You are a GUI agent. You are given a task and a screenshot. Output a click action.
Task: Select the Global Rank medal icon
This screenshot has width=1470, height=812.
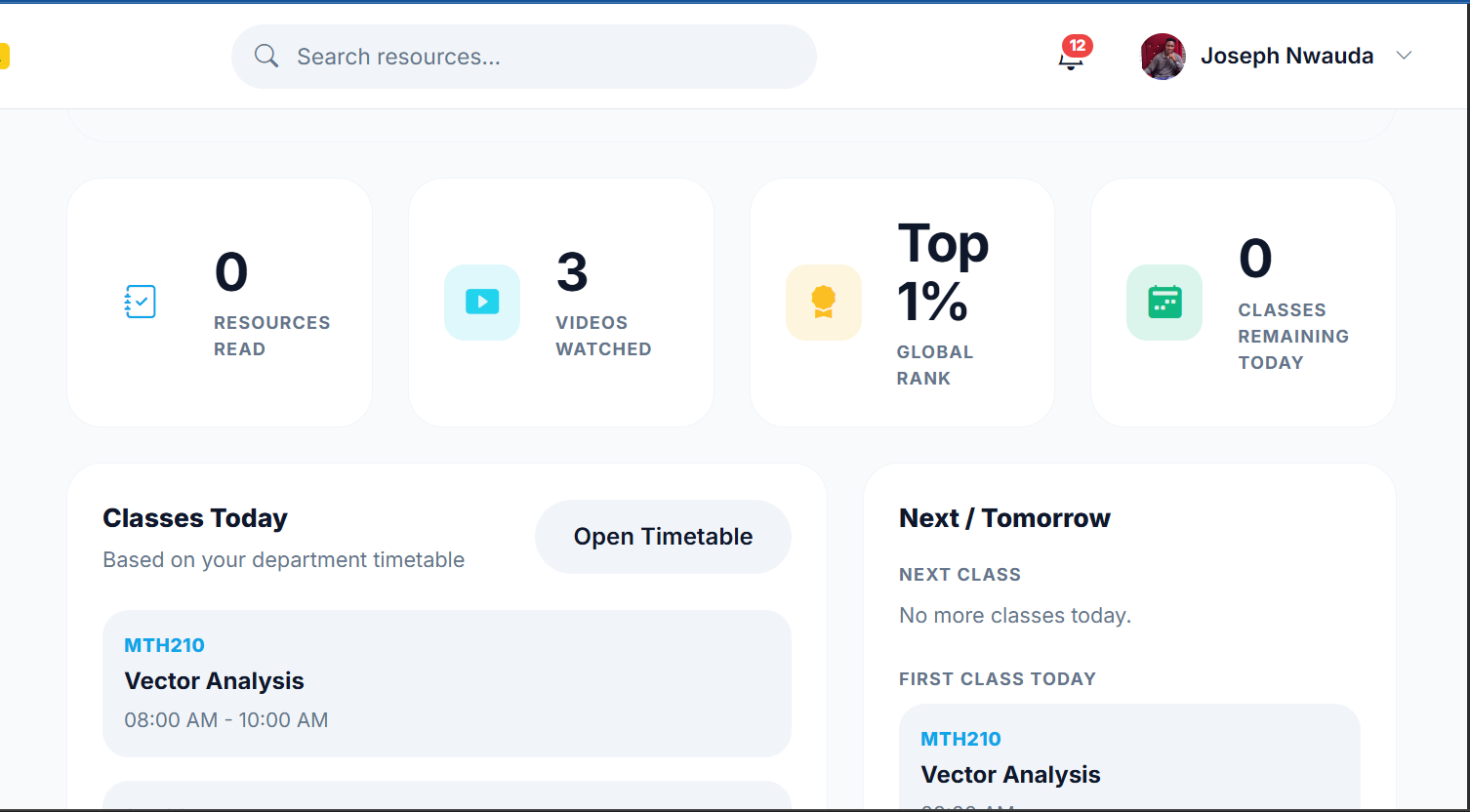coord(824,302)
